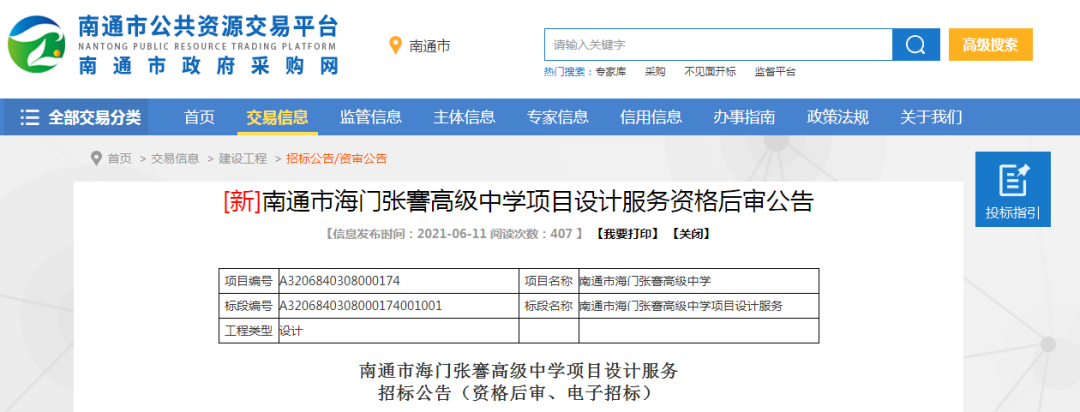Screen dimensions: 1080x412
Task: Click 招标公告/资审公告 breadcrumb link
Action: [337, 158]
